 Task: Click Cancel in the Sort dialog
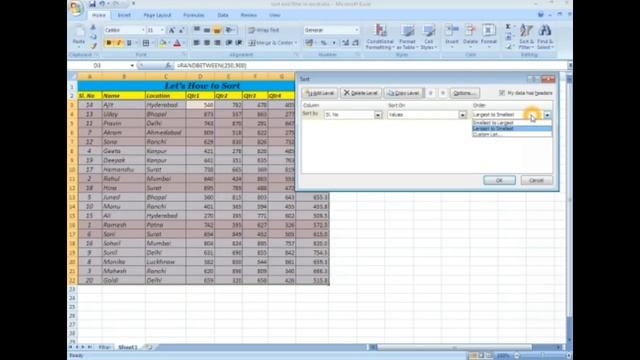click(536, 180)
